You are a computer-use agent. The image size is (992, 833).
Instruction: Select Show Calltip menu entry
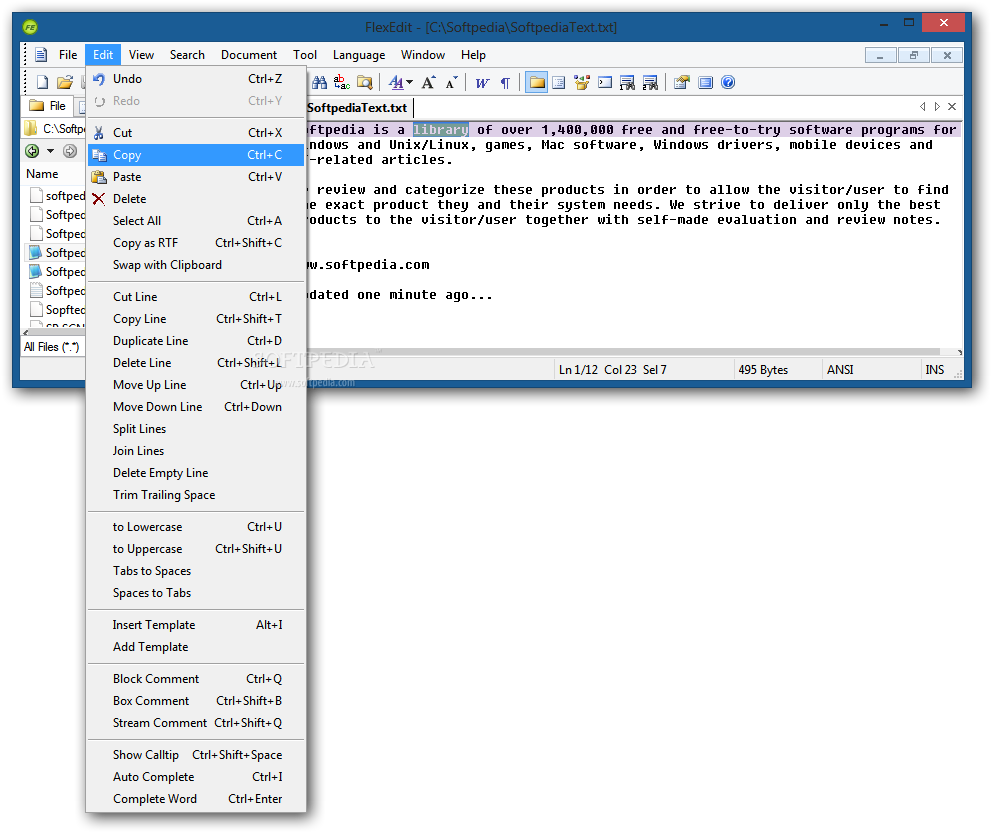coord(196,755)
